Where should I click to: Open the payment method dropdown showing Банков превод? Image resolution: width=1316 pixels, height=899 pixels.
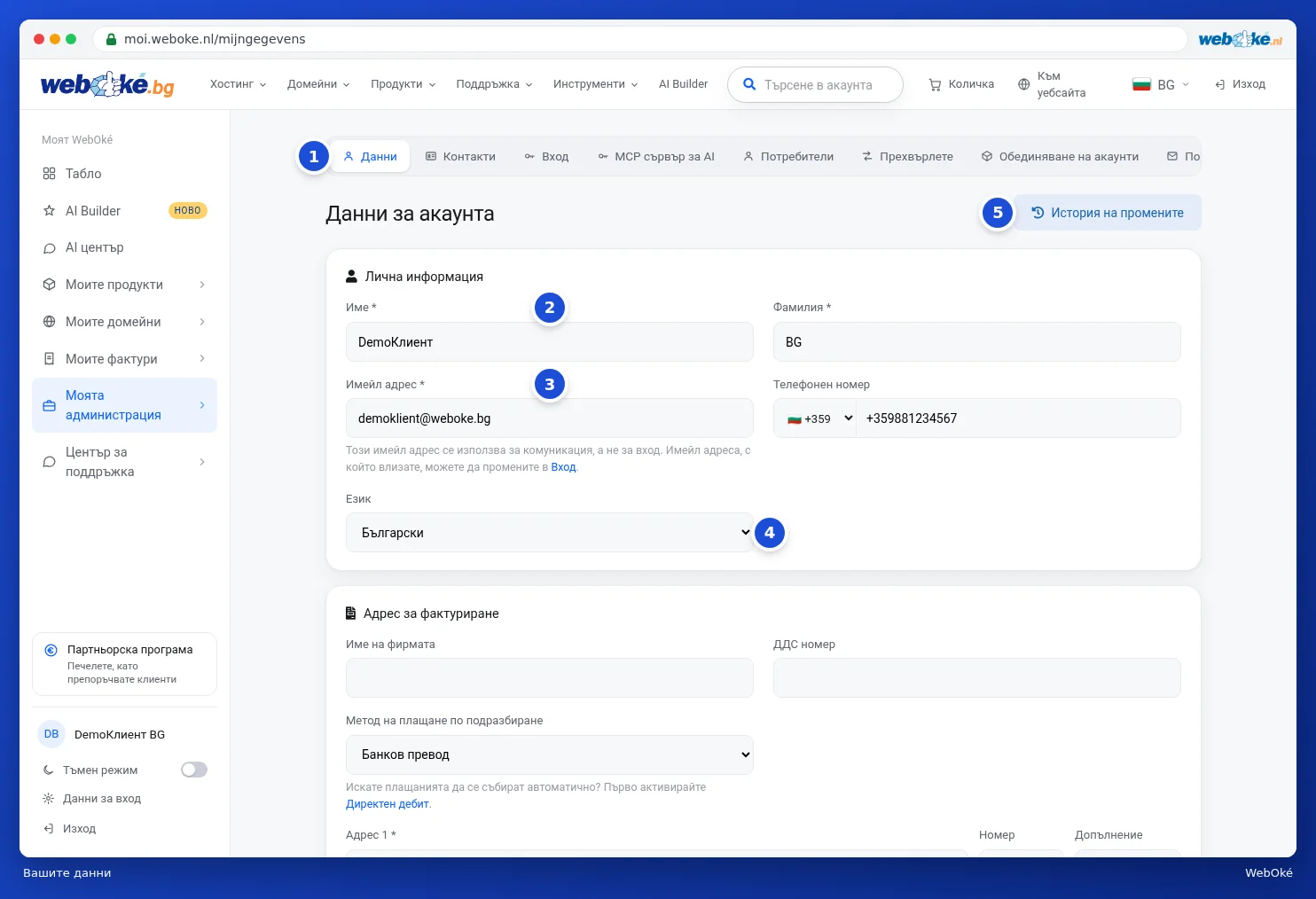(x=550, y=754)
